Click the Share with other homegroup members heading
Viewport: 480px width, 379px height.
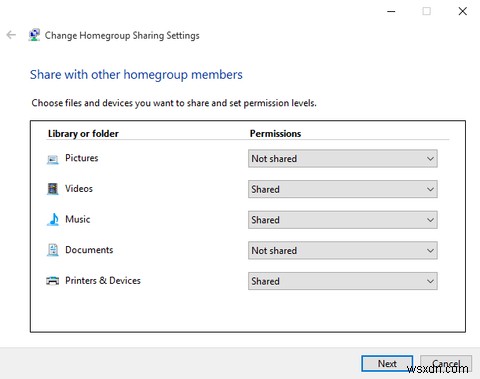136,75
